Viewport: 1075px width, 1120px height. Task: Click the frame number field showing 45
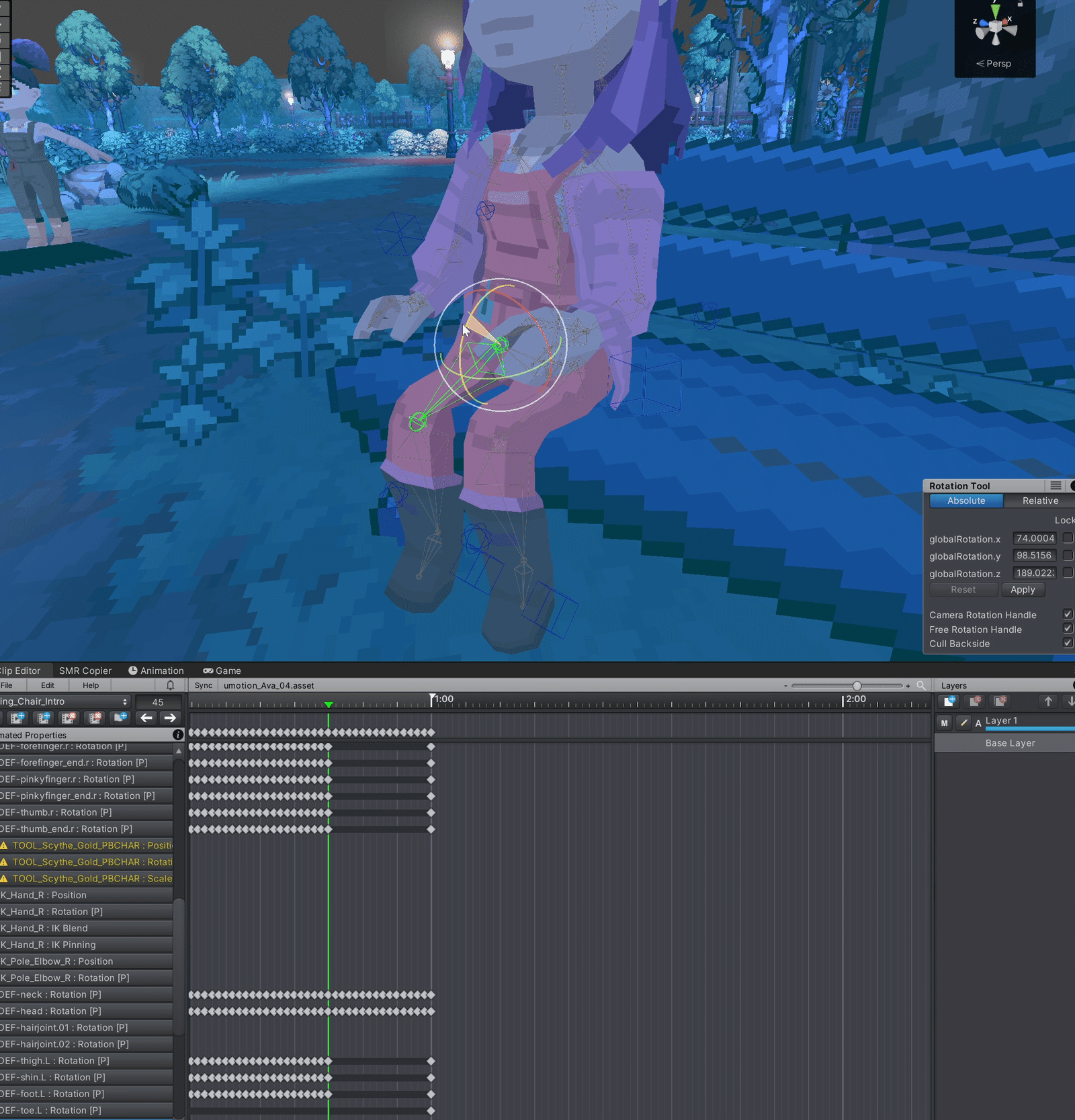tap(158, 701)
